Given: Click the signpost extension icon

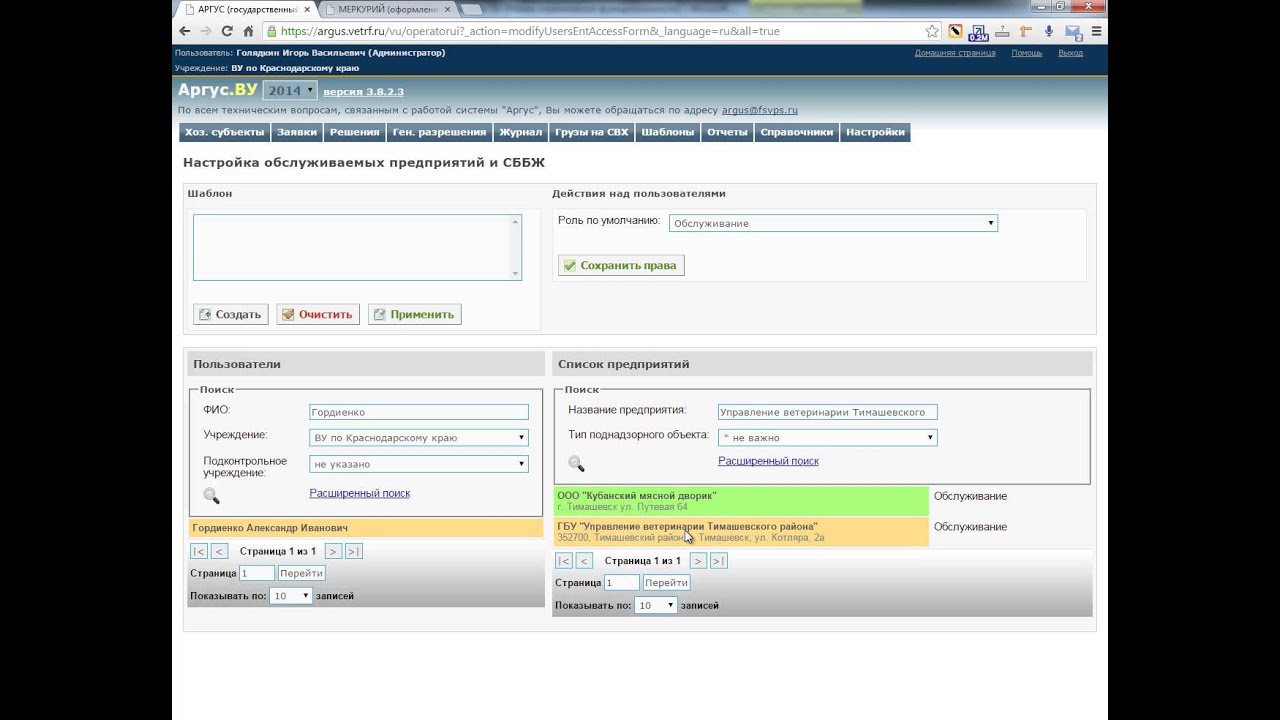Looking at the screenshot, I should (x=1025, y=31).
